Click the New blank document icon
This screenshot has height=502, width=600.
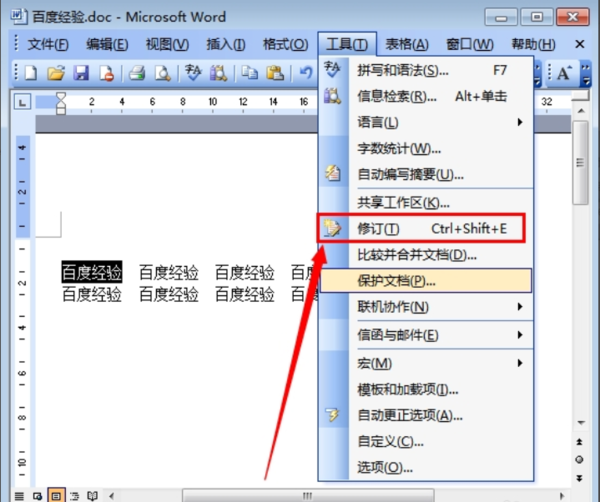pos(31,73)
